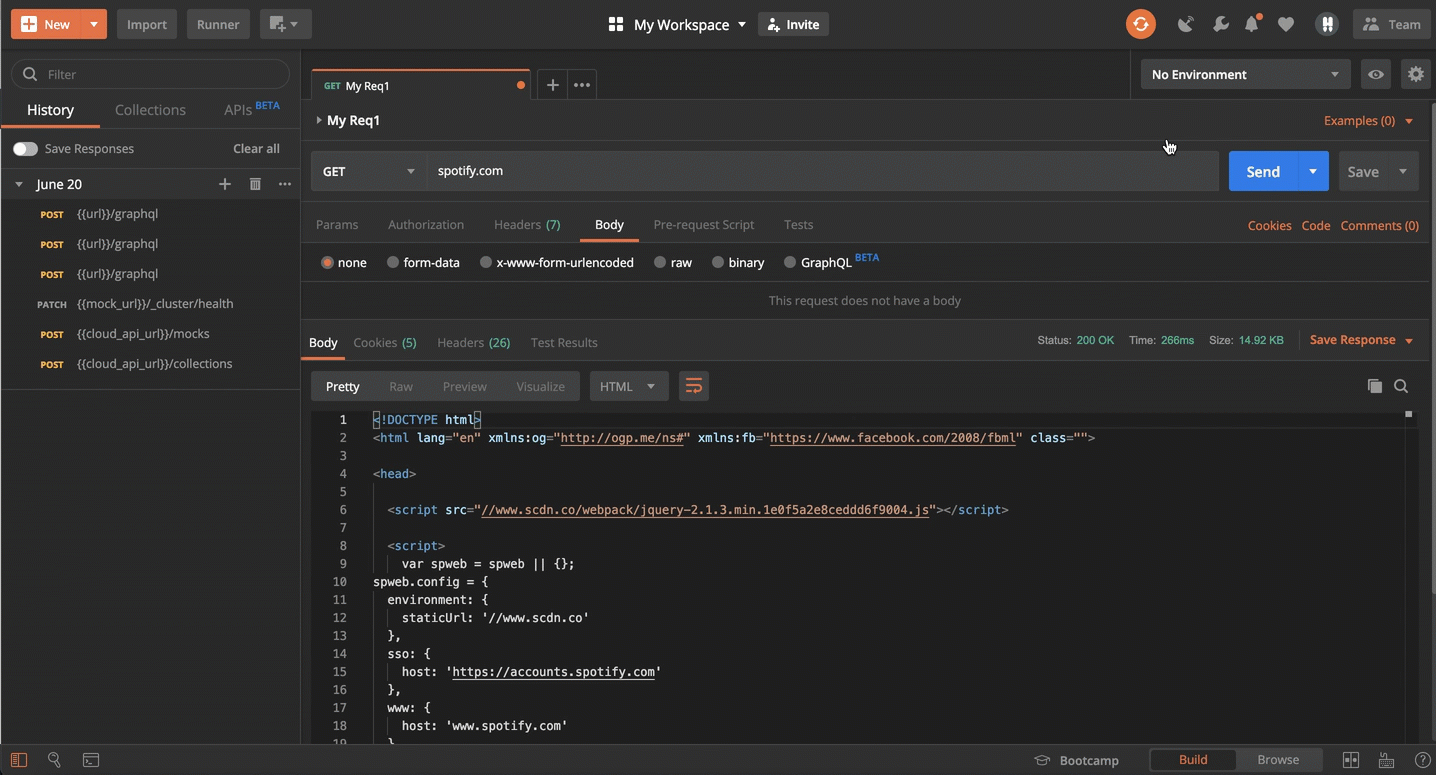Toggle line wrap in response viewer
Screen dimensions: 1436x775
point(694,386)
